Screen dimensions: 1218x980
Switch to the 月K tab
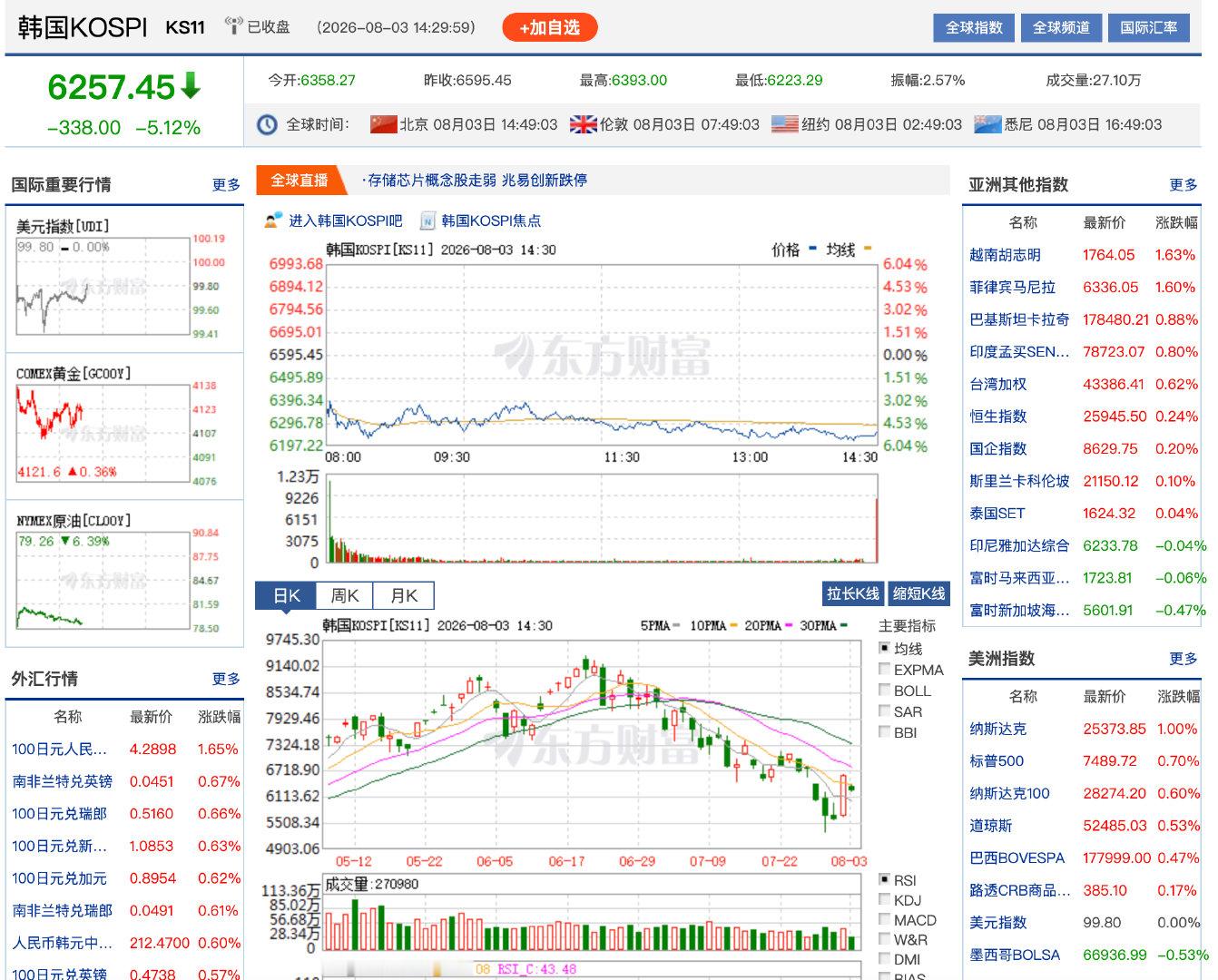pos(404,595)
